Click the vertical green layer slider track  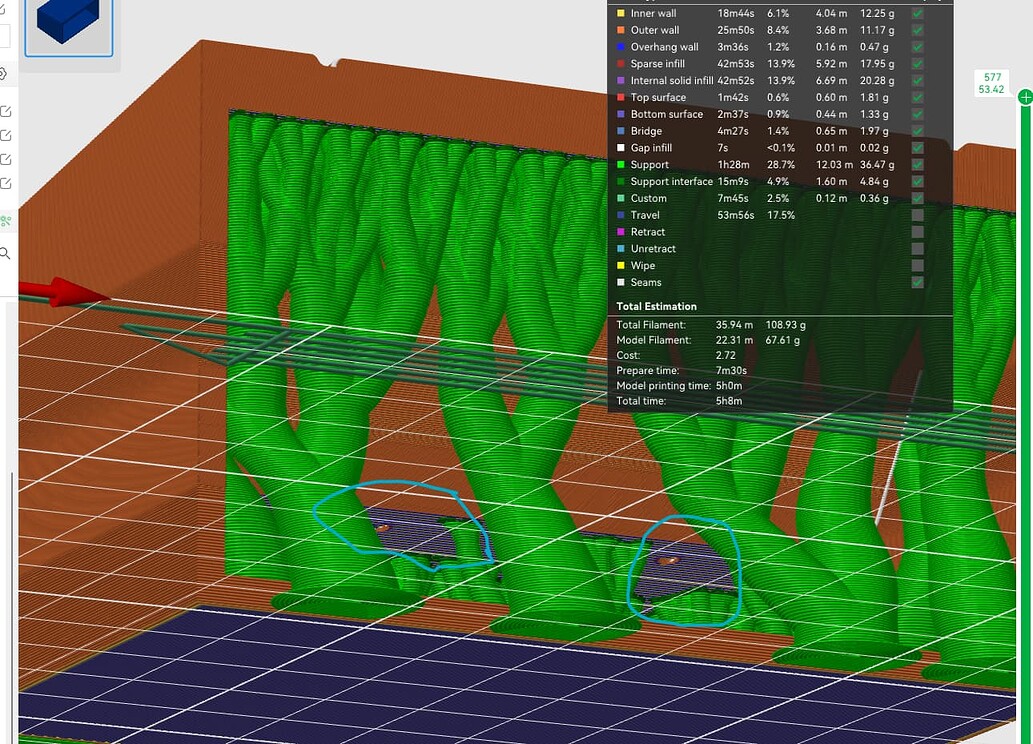tap(1025, 422)
